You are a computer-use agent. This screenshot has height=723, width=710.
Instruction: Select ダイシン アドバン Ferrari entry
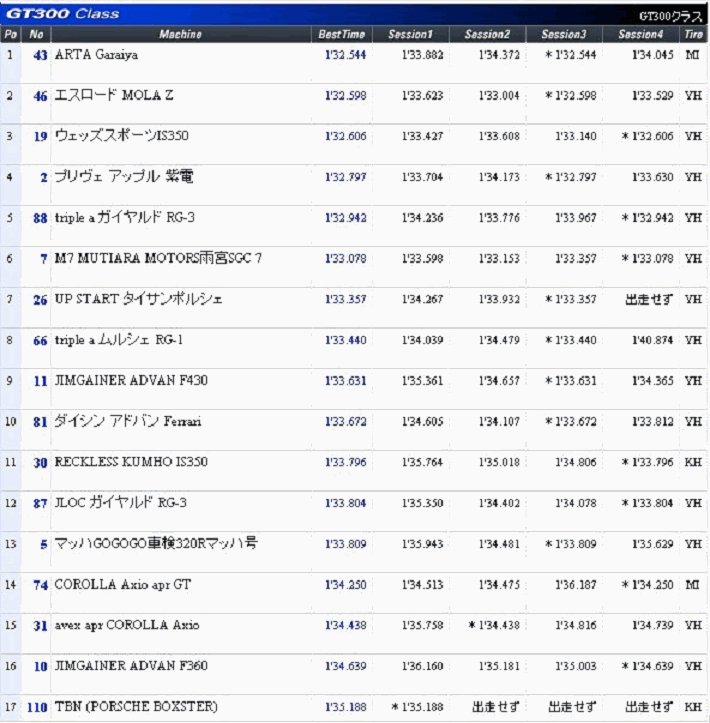[x=128, y=421]
